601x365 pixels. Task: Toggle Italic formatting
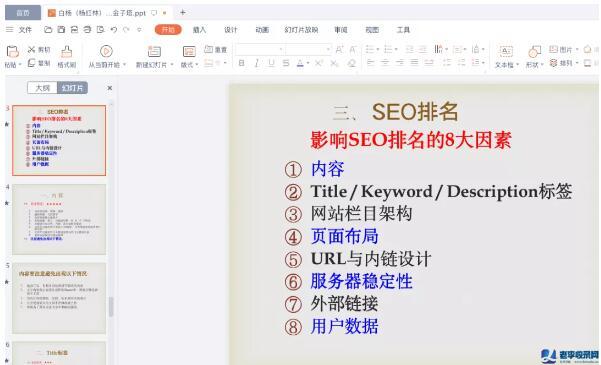(256, 63)
